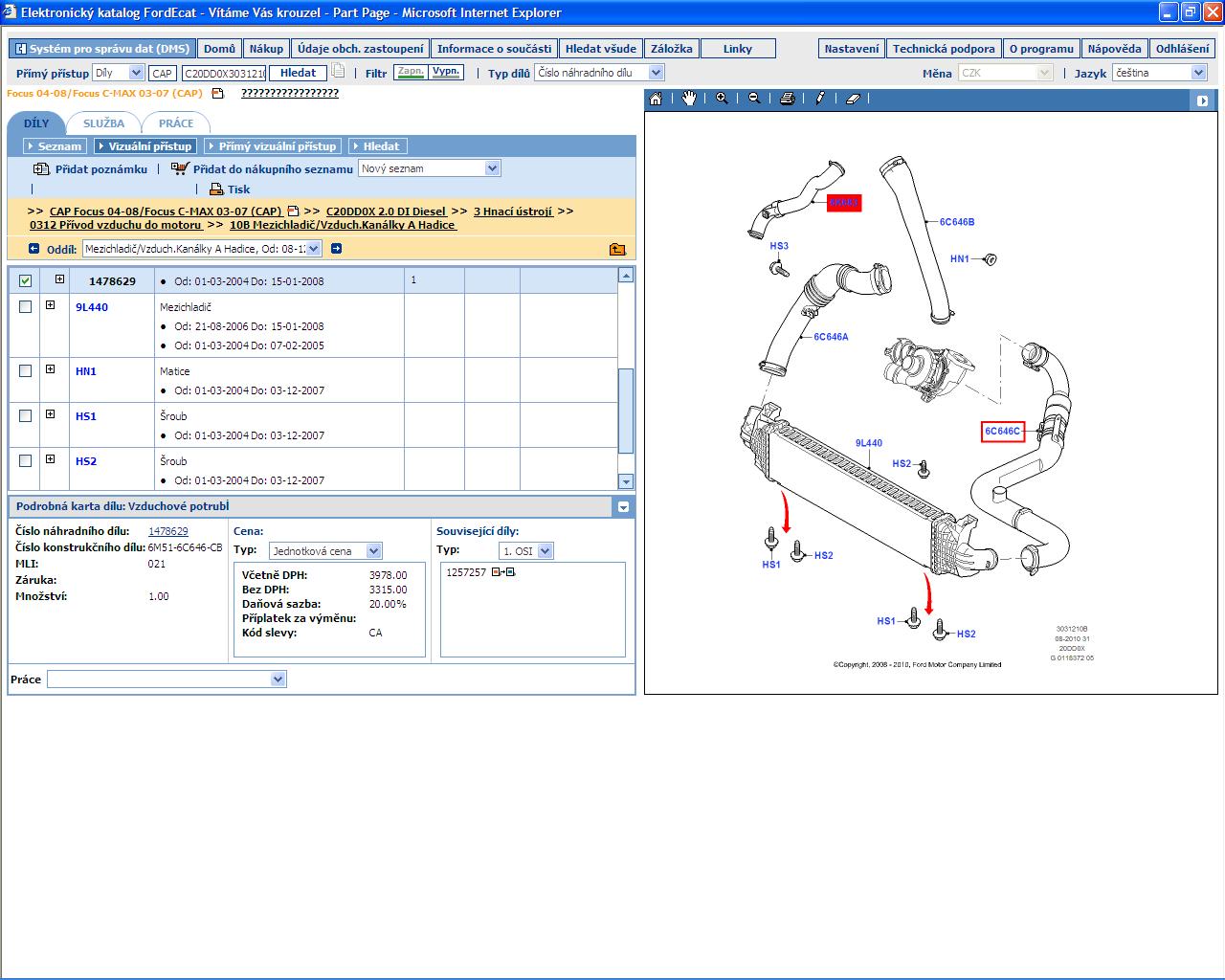Screen dimensions: 1225x980
Task: Check the checkbox for part 9L440
Action: [x=26, y=307]
